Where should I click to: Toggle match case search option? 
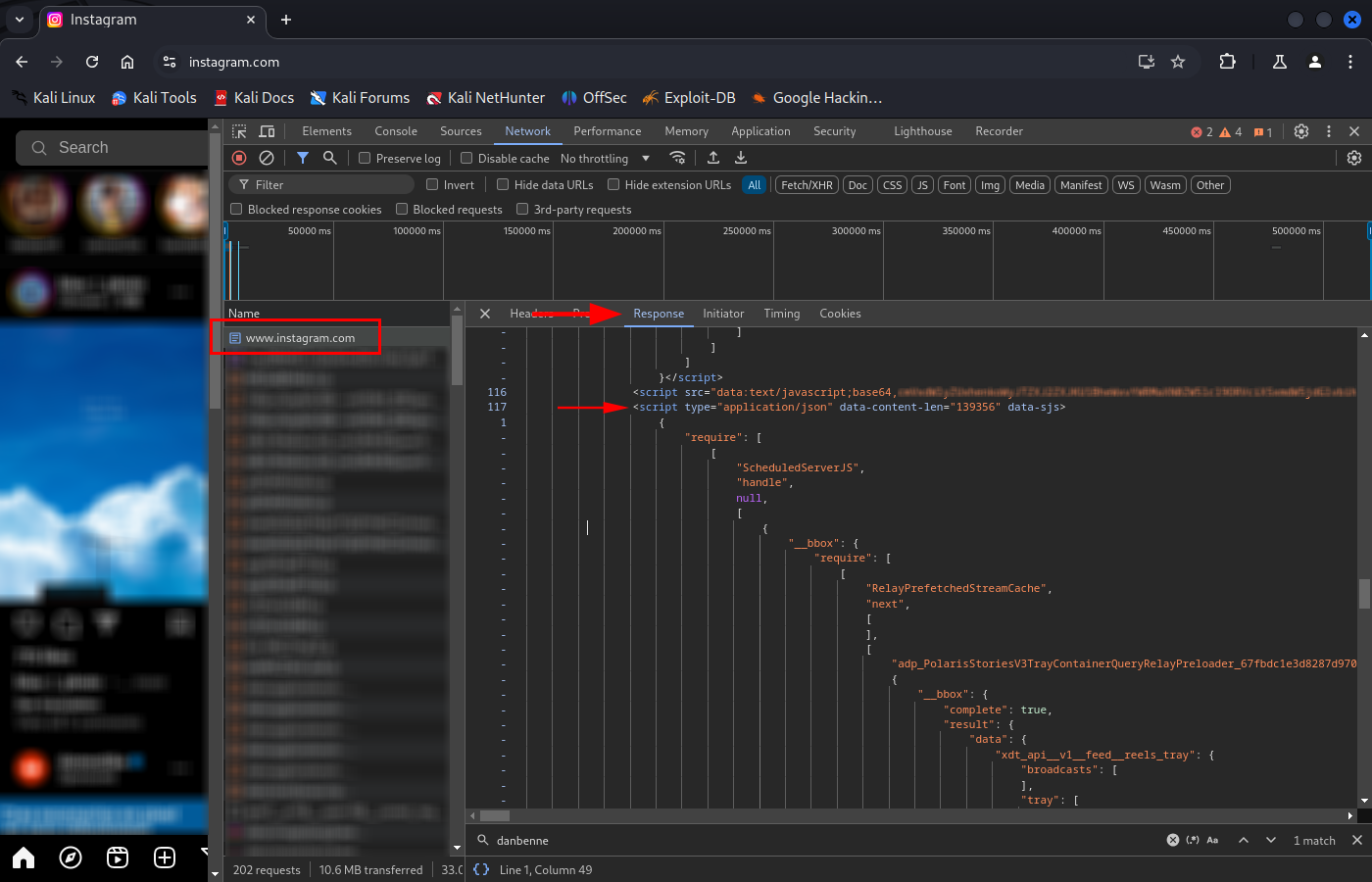(1212, 840)
